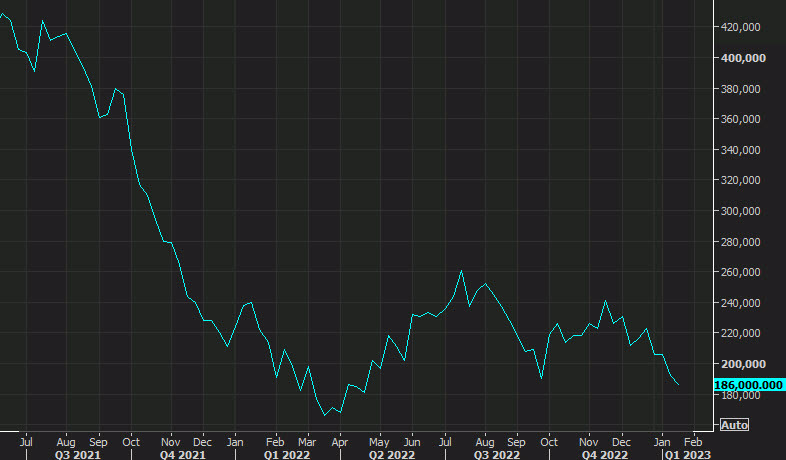Click the 200,000 price axis label
Image resolution: width=786 pixels, height=460 pixels.
pos(743,364)
